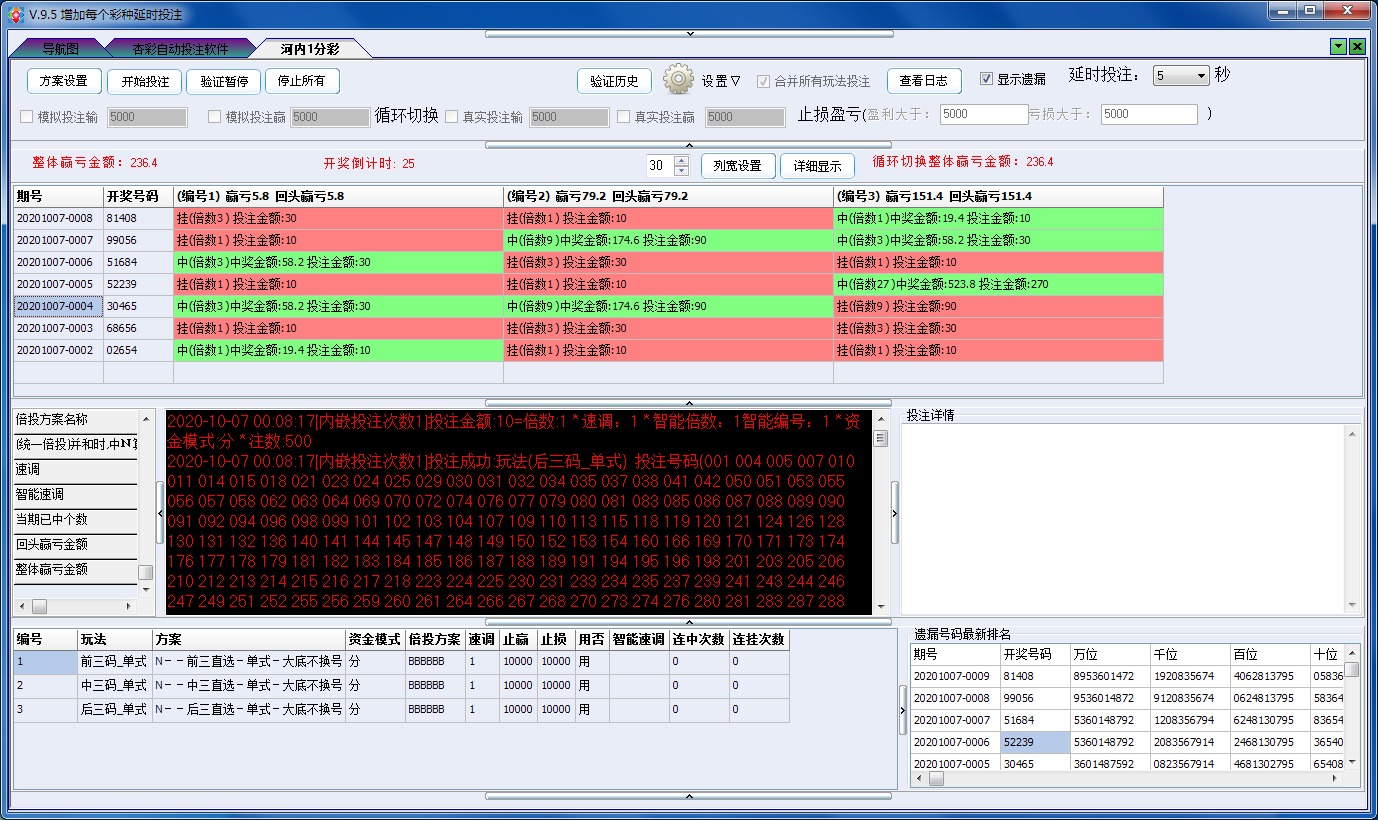Image resolution: width=1378 pixels, height=820 pixels.
Task: Enable the 真实投注赢 checkbox
Action: coord(623,117)
